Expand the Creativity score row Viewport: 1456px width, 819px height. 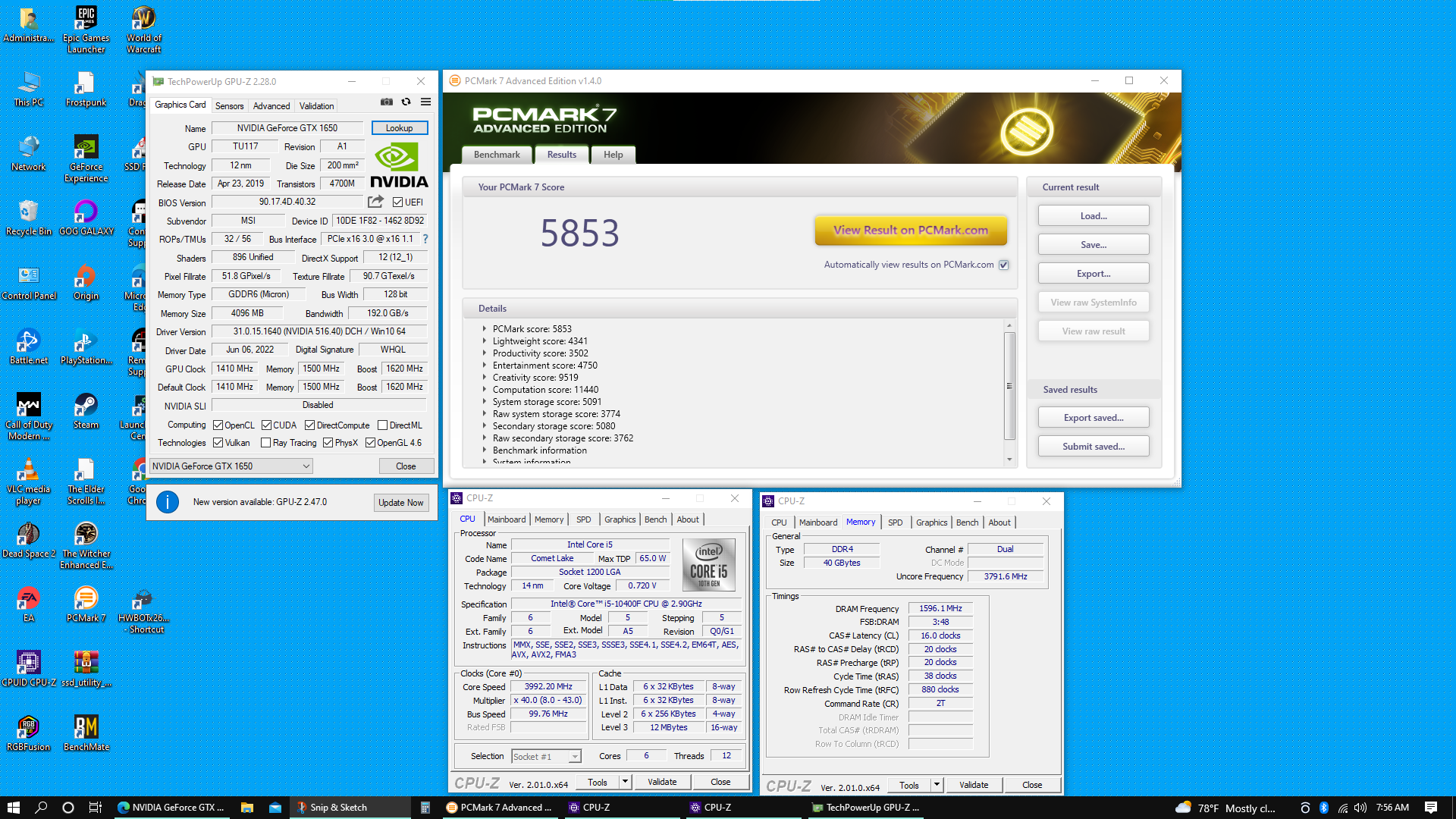coord(485,378)
